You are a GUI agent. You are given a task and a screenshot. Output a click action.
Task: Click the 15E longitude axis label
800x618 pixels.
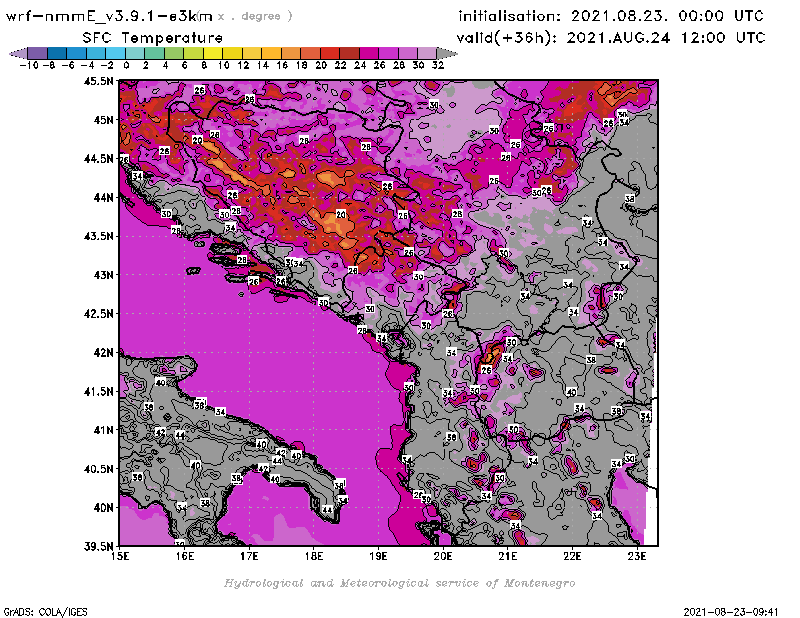pos(120,556)
